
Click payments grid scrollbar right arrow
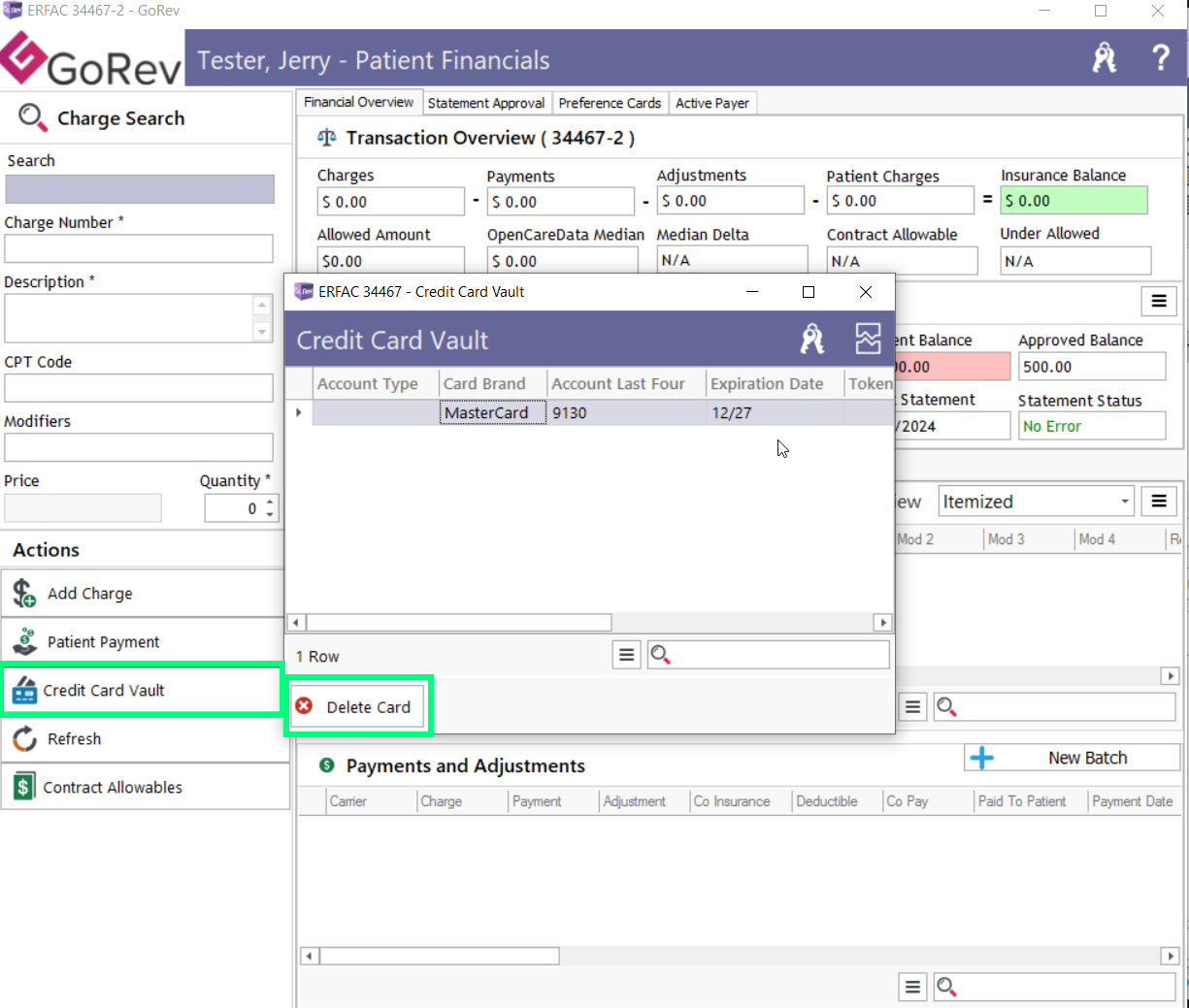tap(1170, 956)
